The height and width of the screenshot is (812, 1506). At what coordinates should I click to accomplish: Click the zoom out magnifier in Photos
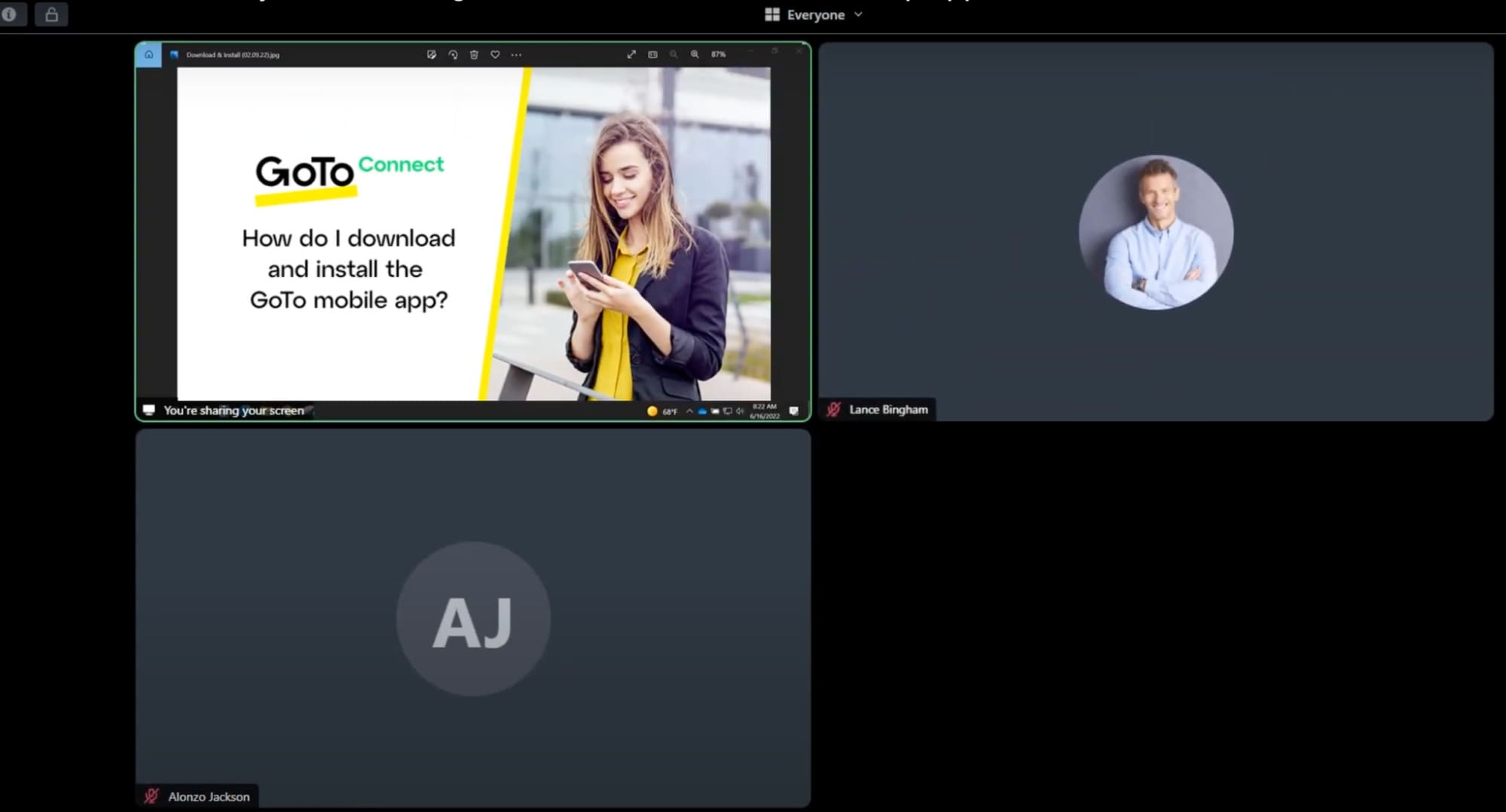coord(674,54)
